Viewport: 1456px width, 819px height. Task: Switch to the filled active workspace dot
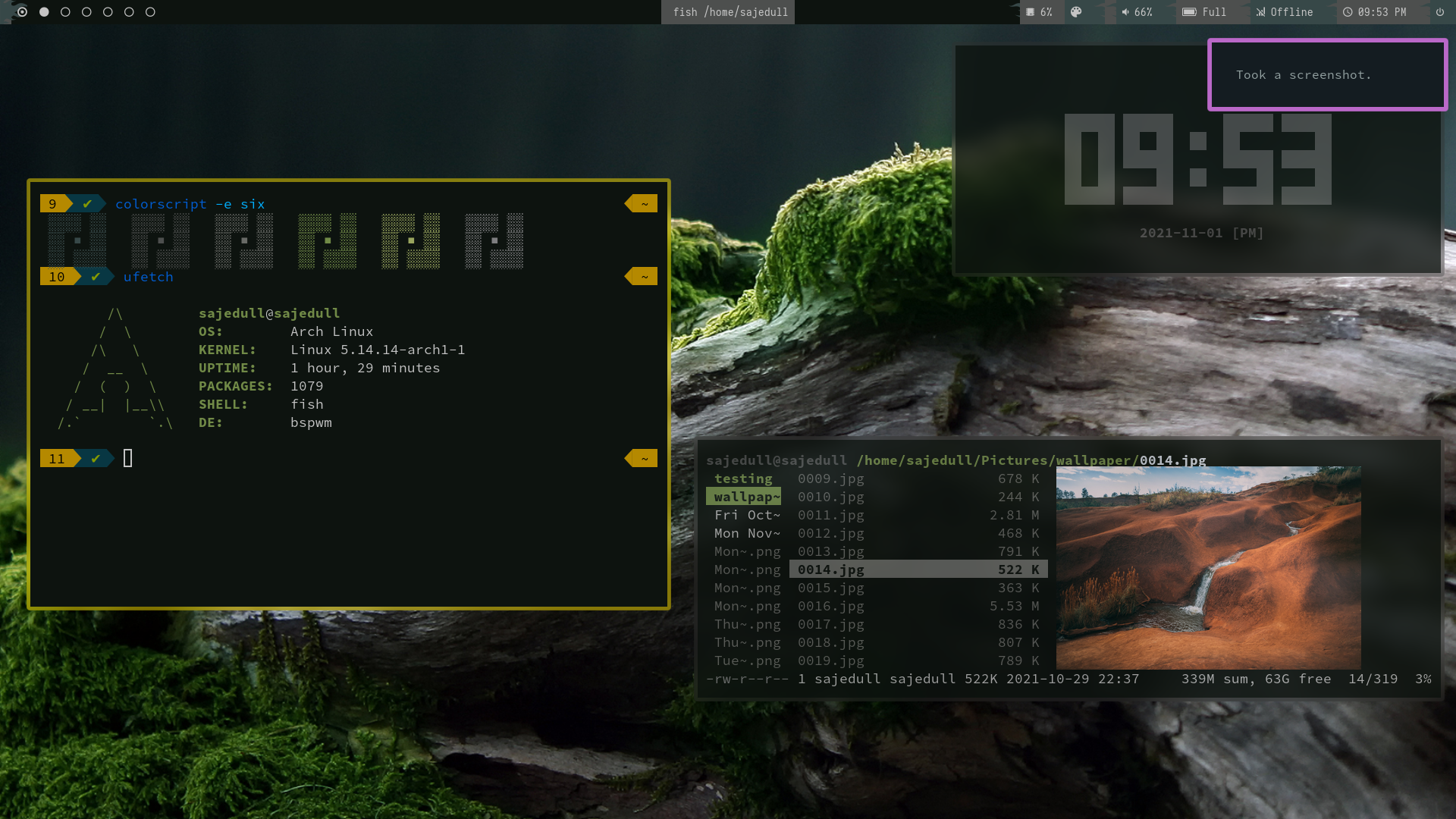tap(44, 12)
